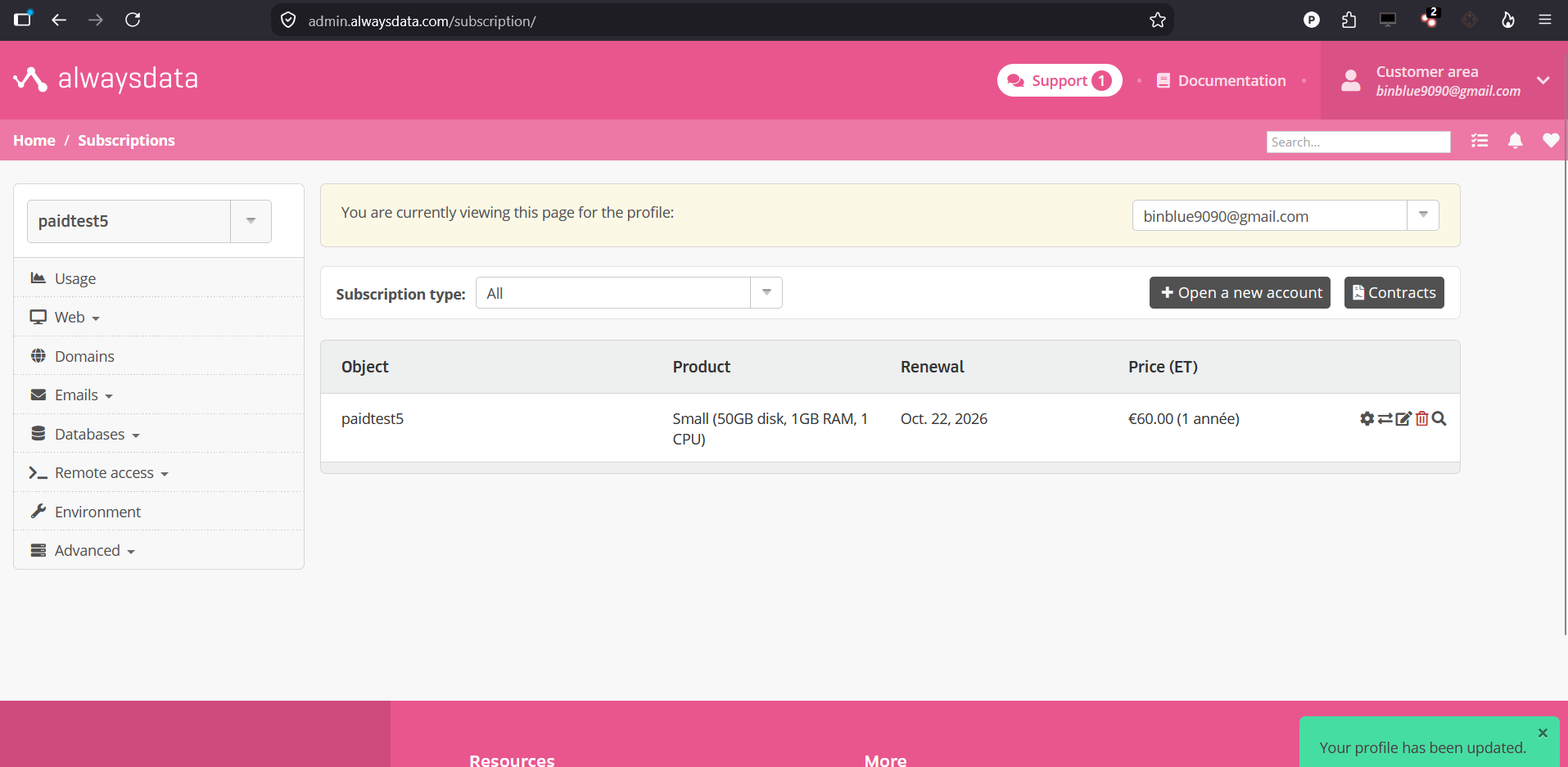
Task: Open the paidtest5 account dropdown
Action: coord(149,221)
